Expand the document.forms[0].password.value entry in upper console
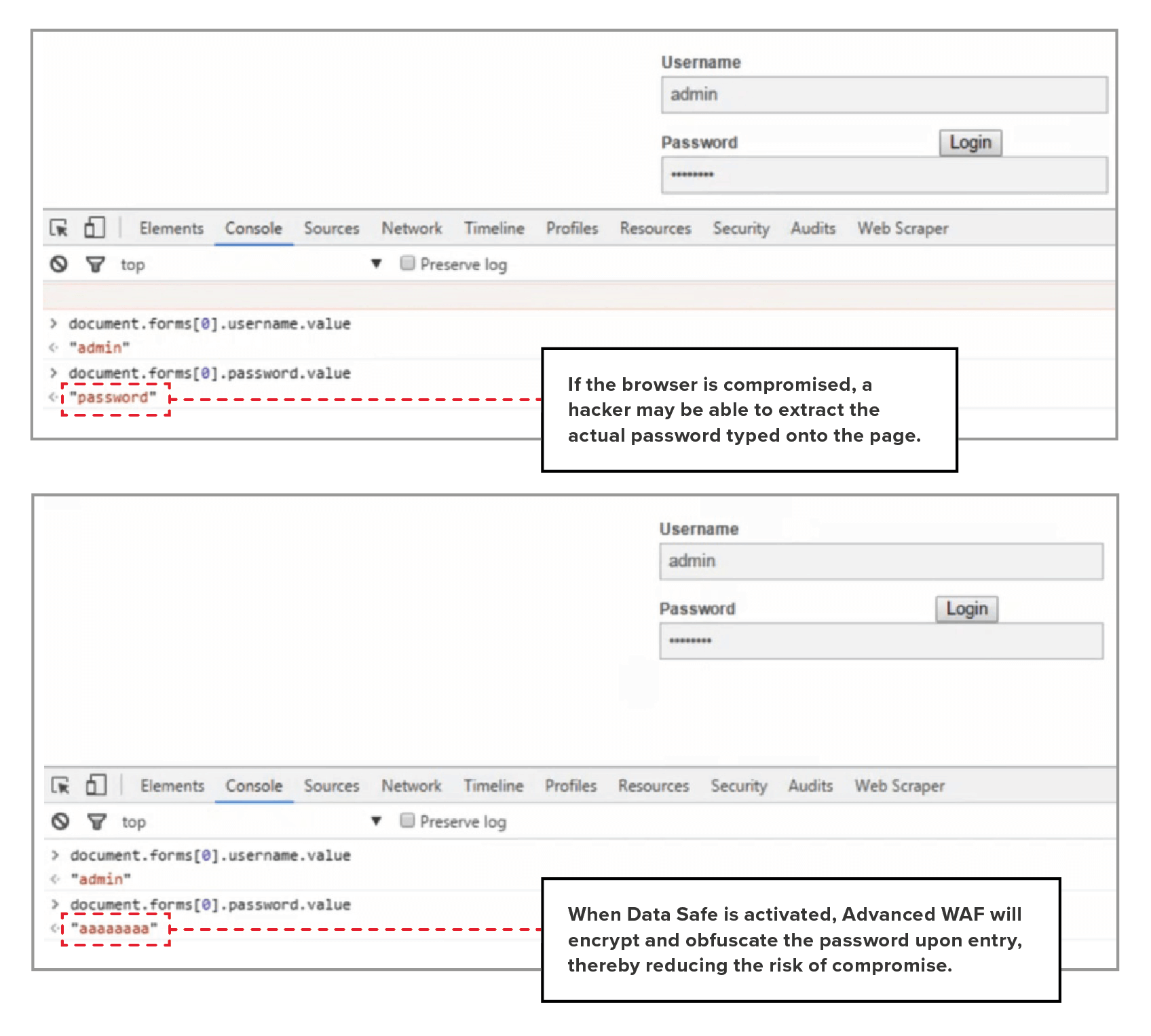Screen dimensions: 1151x1036 tap(54, 372)
